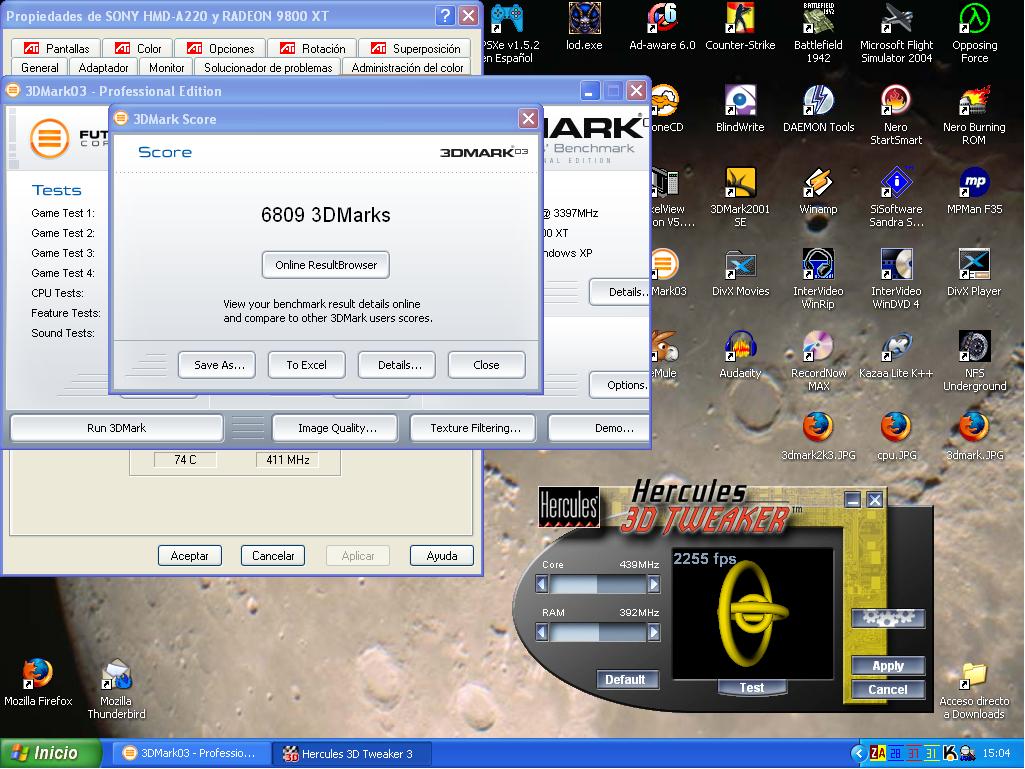The height and width of the screenshot is (769, 1025).
Task: Open the DAEMON Tools desktop icon
Action: pyautogui.click(x=818, y=101)
